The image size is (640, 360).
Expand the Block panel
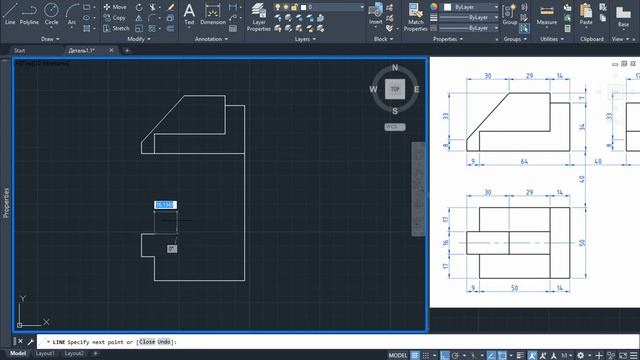coord(384,39)
